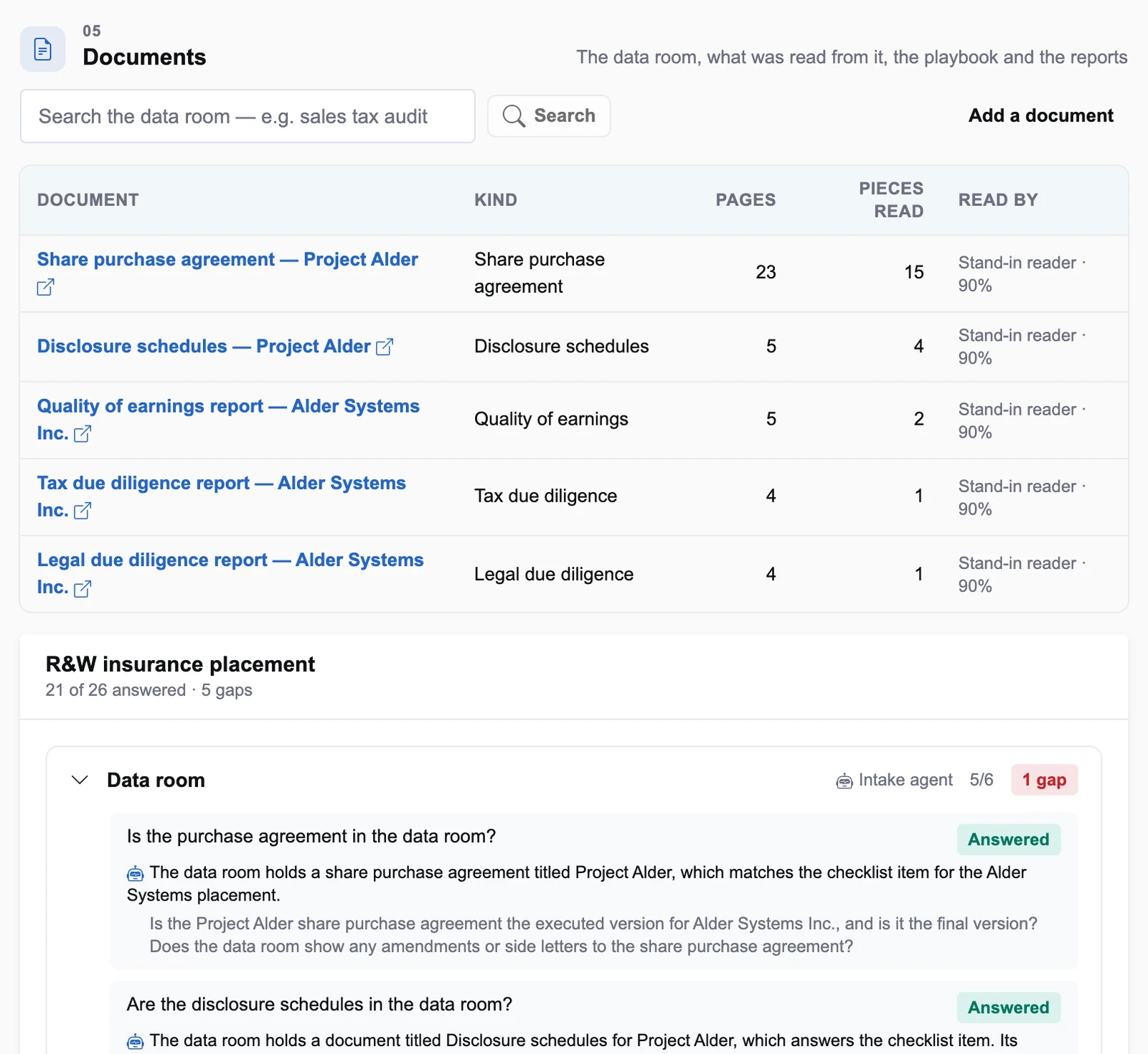This screenshot has width=1148, height=1054.
Task: Open external link icon for Tax due diligence report
Action: click(x=83, y=510)
